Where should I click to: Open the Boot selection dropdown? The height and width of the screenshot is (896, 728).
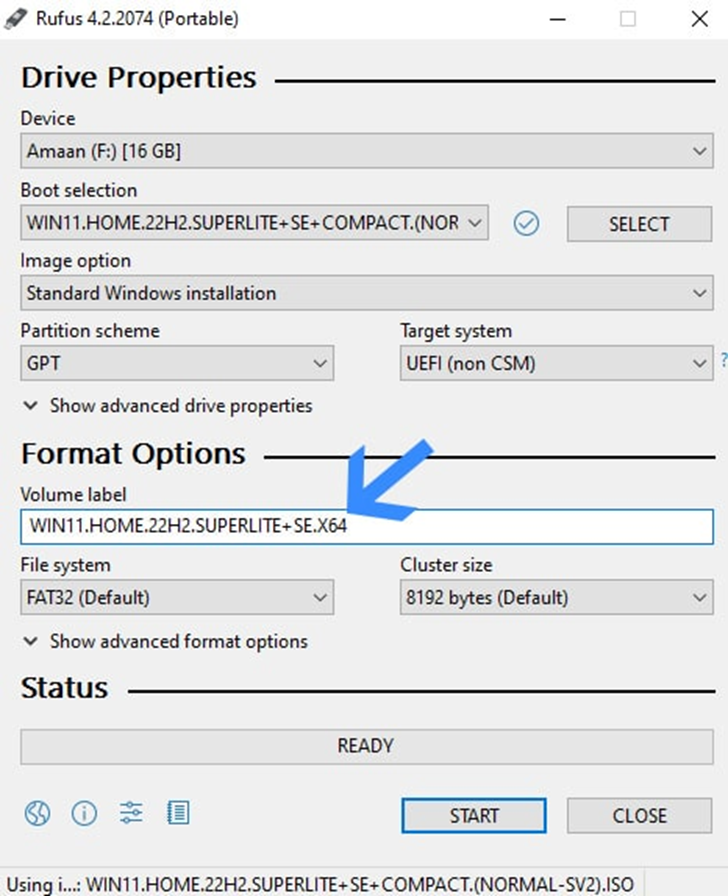click(x=254, y=222)
